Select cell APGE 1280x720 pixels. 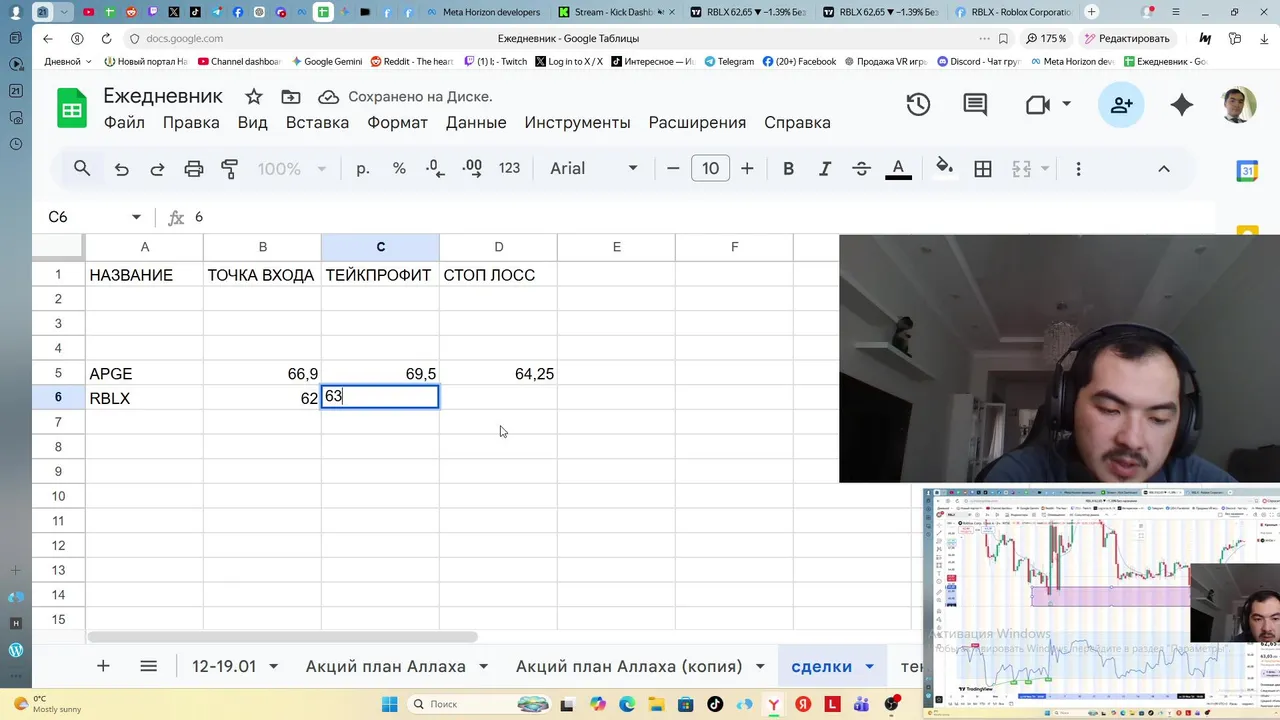144,373
